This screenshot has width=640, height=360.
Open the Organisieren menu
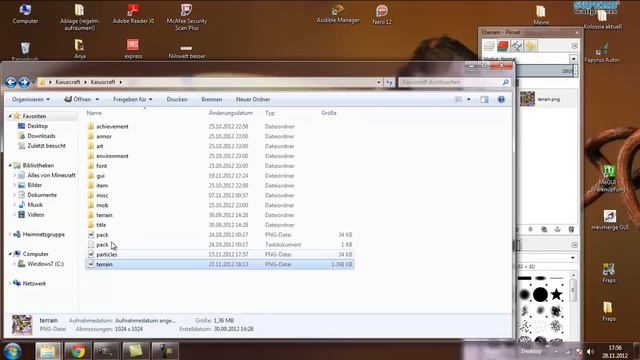(x=31, y=99)
